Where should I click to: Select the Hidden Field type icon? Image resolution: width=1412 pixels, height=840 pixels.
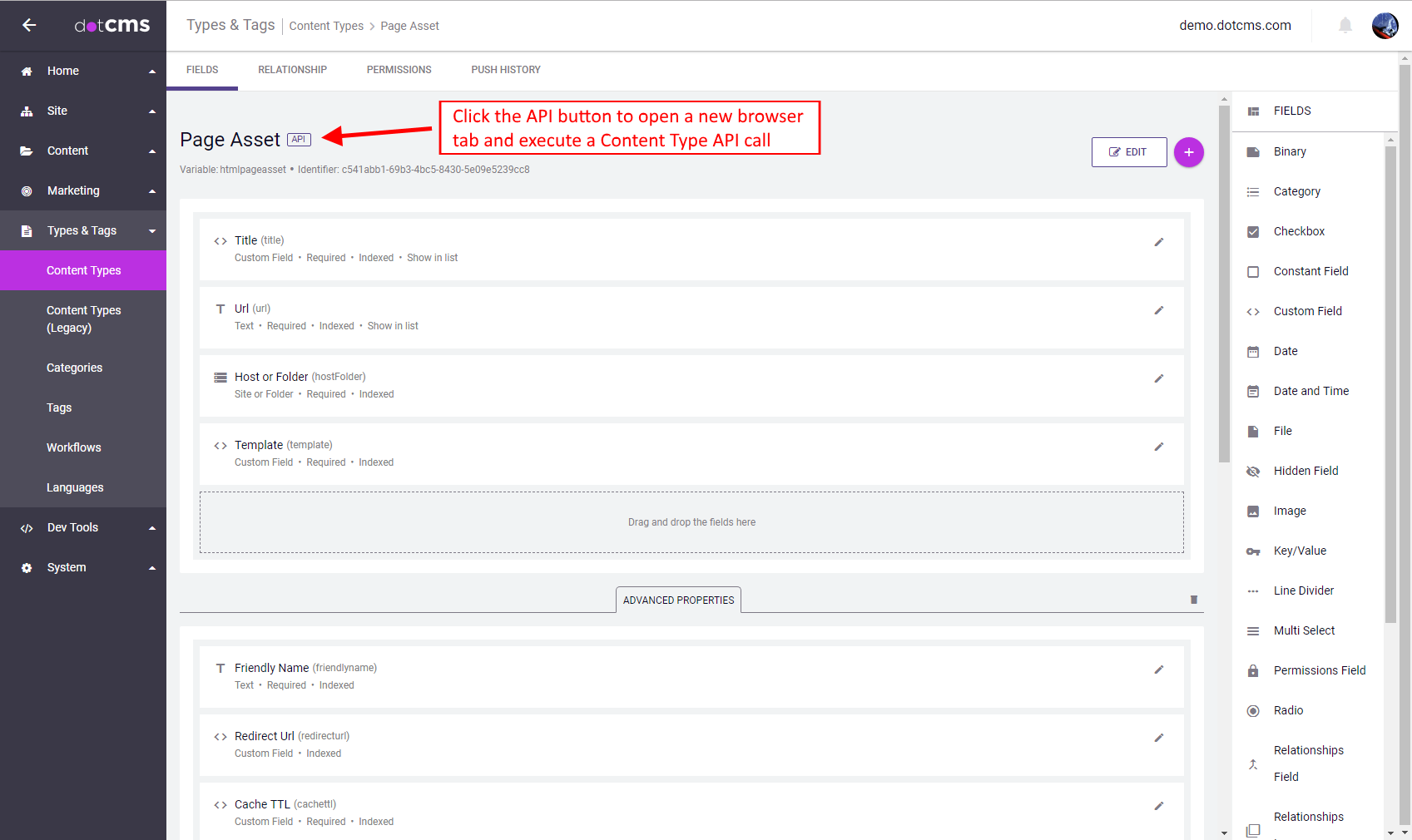(1254, 471)
